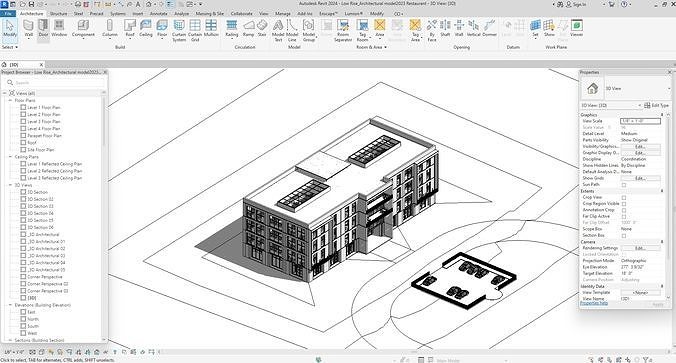The image size is (676, 363).
Task: Select the Modify tool
Action: 9,29
